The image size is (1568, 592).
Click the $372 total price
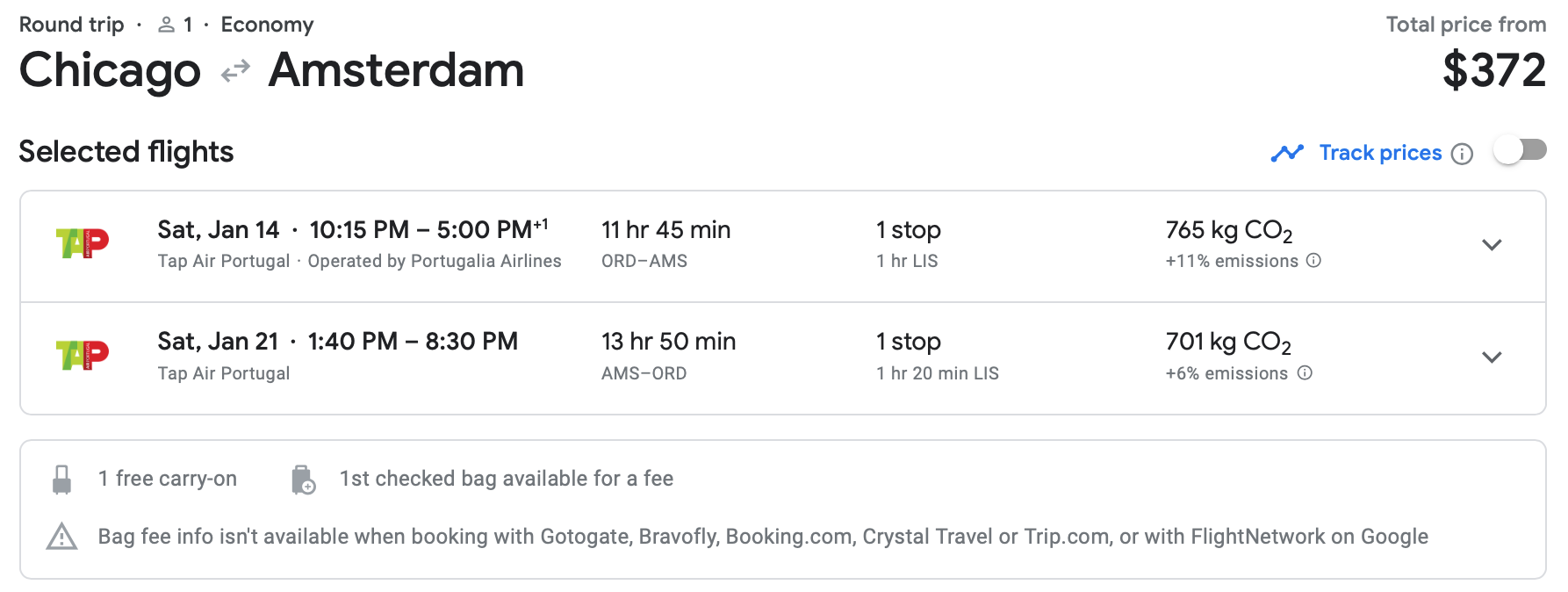pos(1494,70)
